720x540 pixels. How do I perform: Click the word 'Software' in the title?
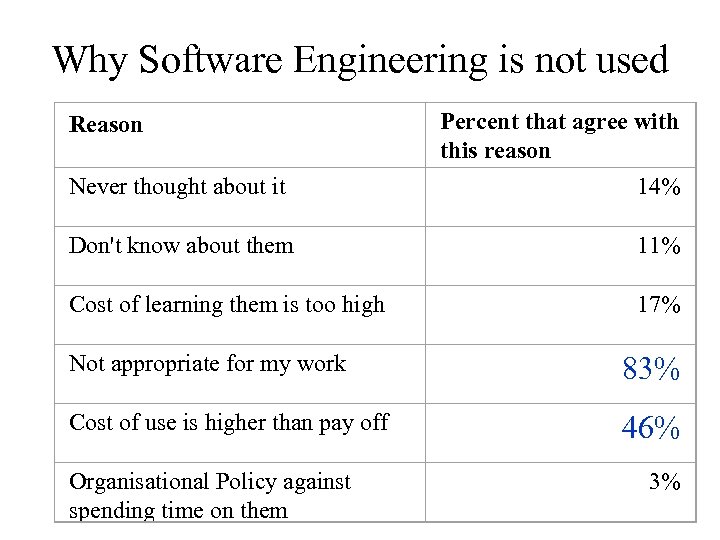212,60
